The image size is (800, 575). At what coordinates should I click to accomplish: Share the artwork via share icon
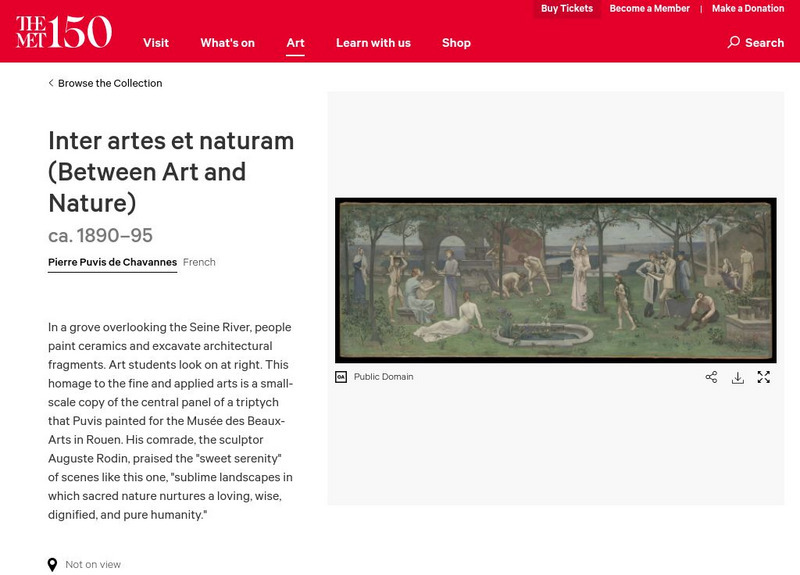tap(711, 377)
